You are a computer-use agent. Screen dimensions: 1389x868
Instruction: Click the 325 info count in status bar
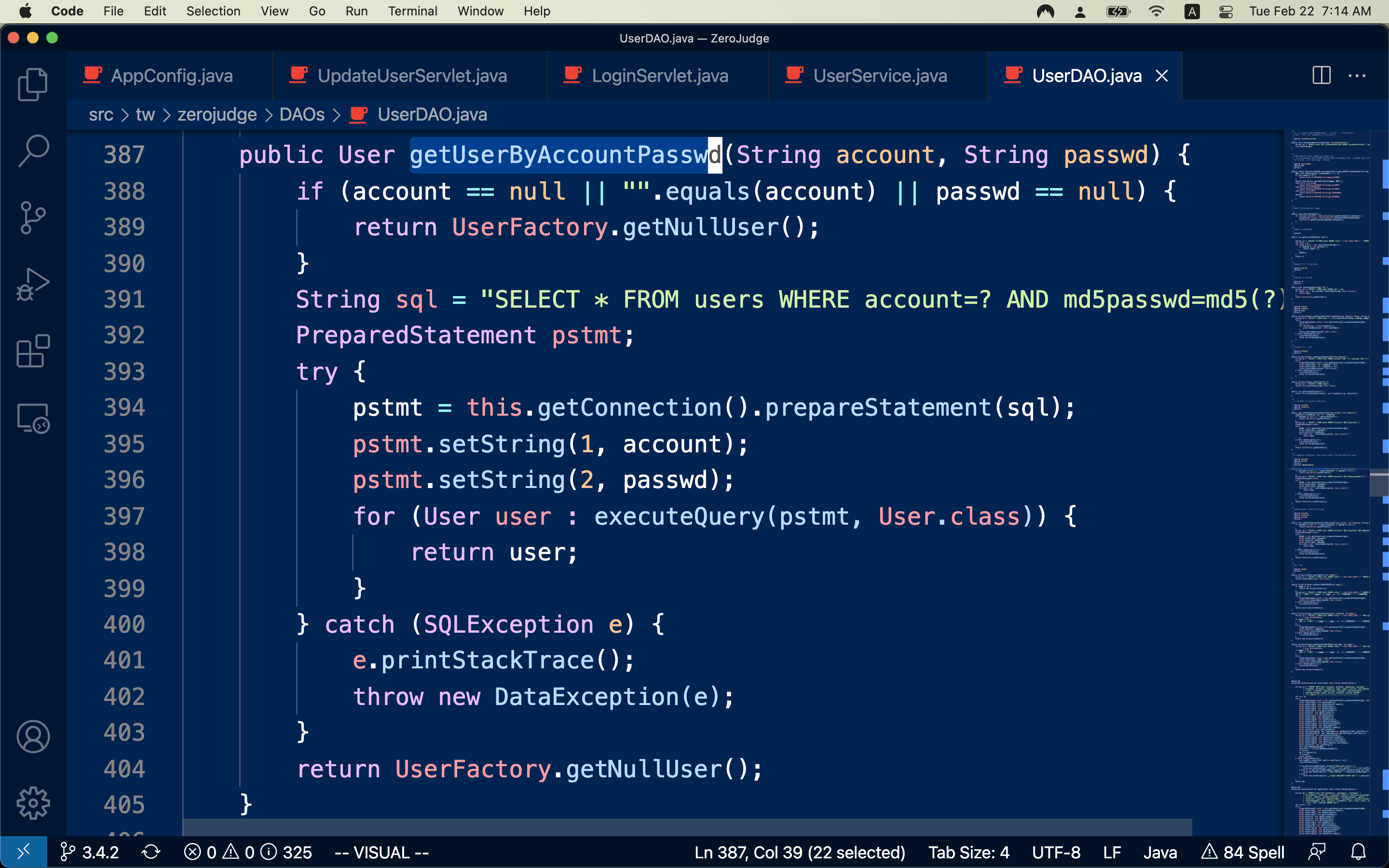coord(286,852)
